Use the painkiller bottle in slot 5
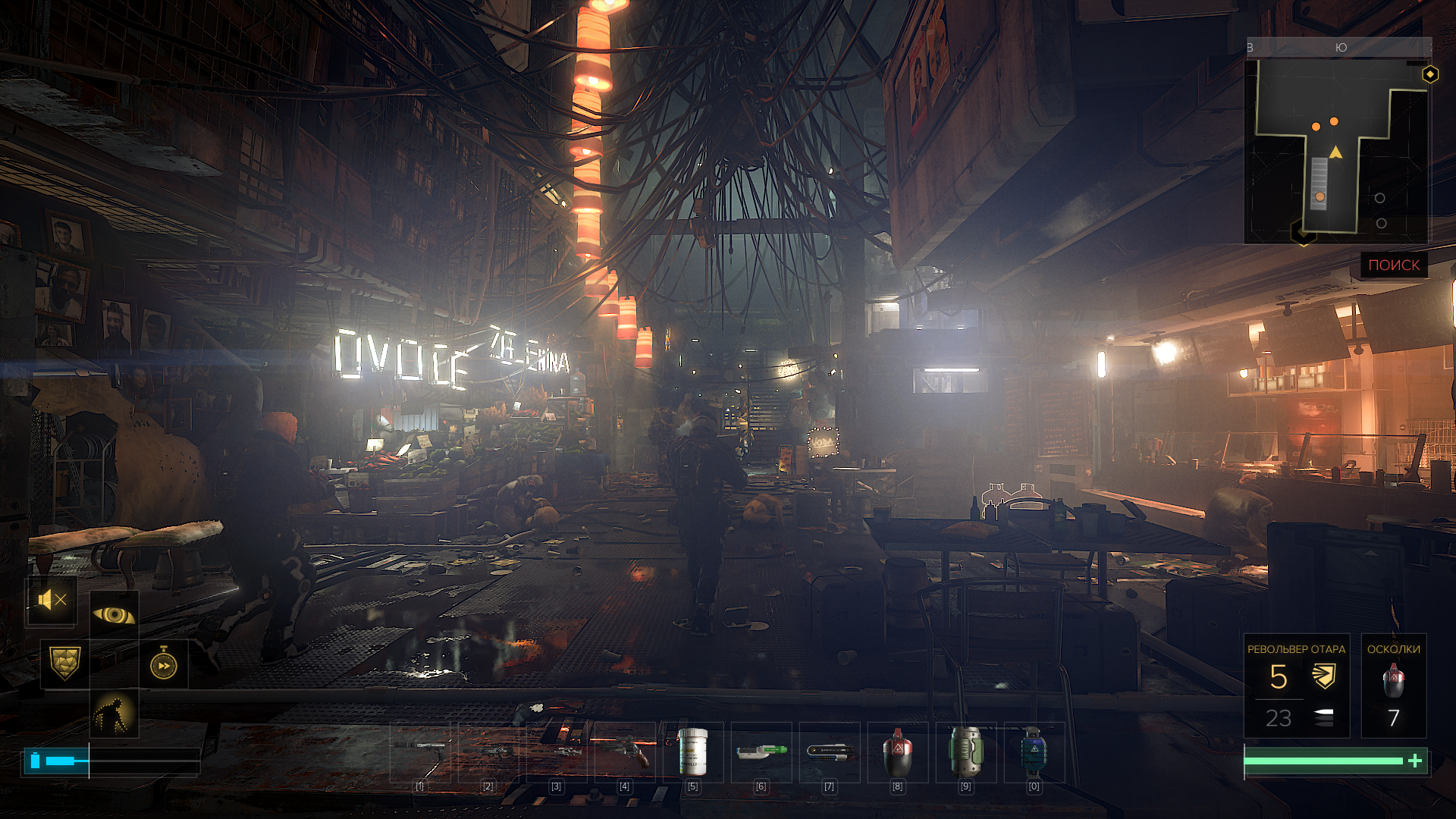 pyautogui.click(x=693, y=752)
